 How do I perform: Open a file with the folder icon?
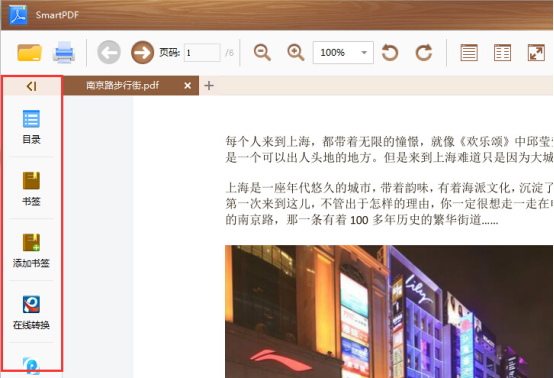coord(30,53)
